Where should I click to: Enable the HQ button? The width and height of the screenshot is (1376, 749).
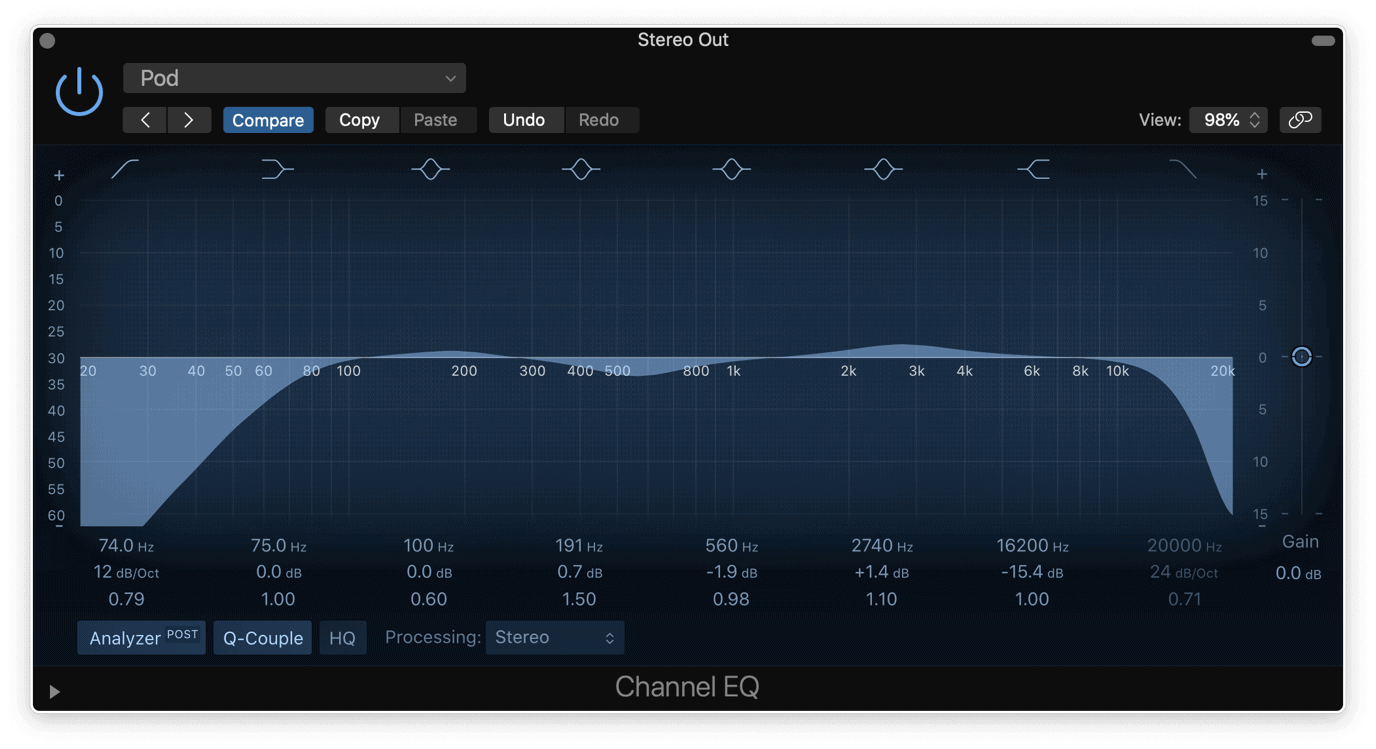tap(342, 638)
